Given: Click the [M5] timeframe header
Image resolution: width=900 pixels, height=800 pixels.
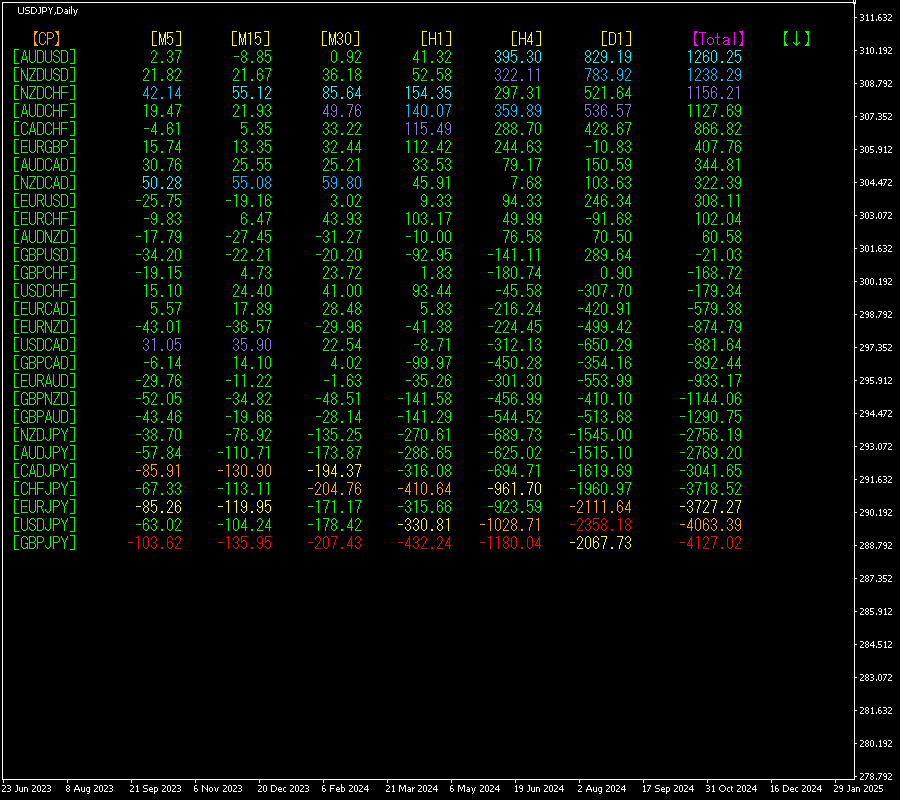Looking at the screenshot, I should click(166, 39).
